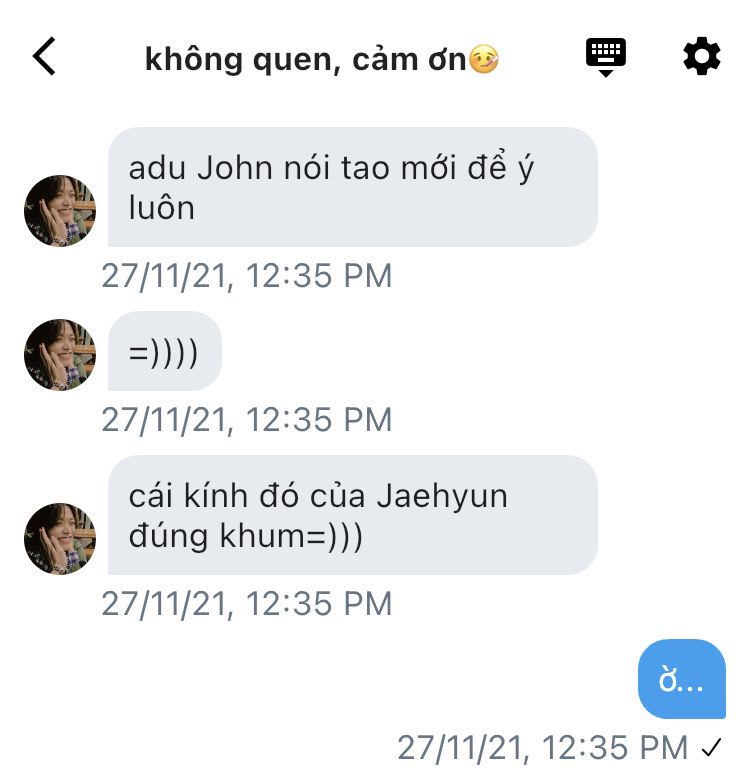
Task: Tap the delivered checkmark under the sent message
Action: [x=711, y=748]
